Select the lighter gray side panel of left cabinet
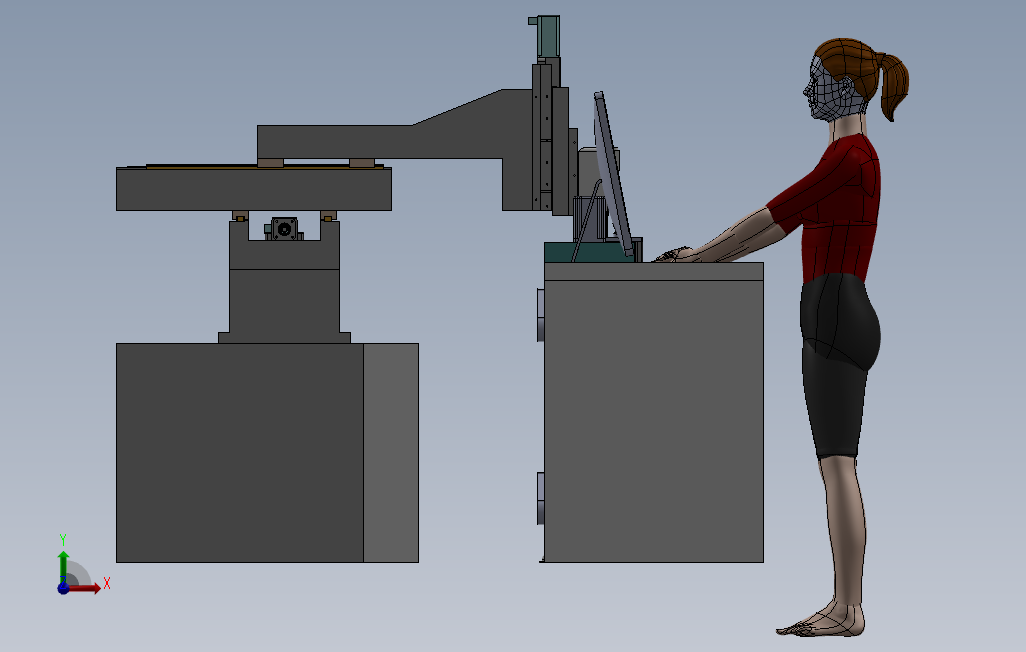The image size is (1026, 652). (x=391, y=452)
